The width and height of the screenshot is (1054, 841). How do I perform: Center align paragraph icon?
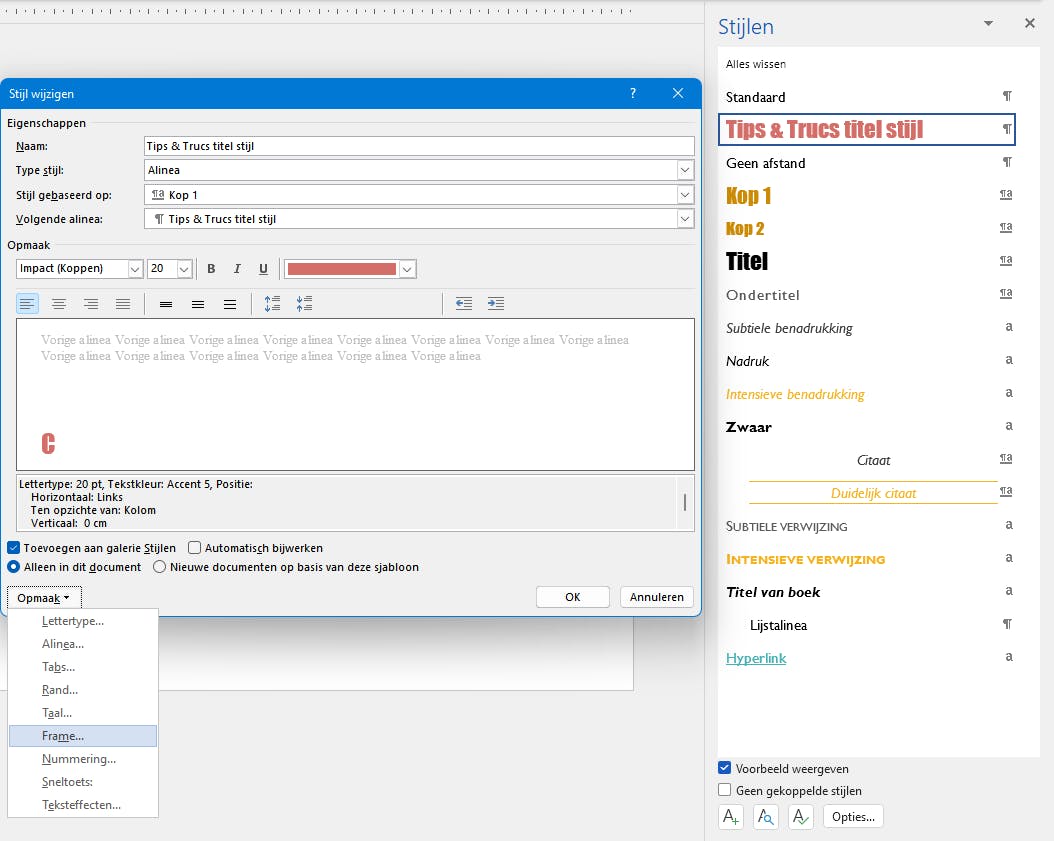click(59, 304)
